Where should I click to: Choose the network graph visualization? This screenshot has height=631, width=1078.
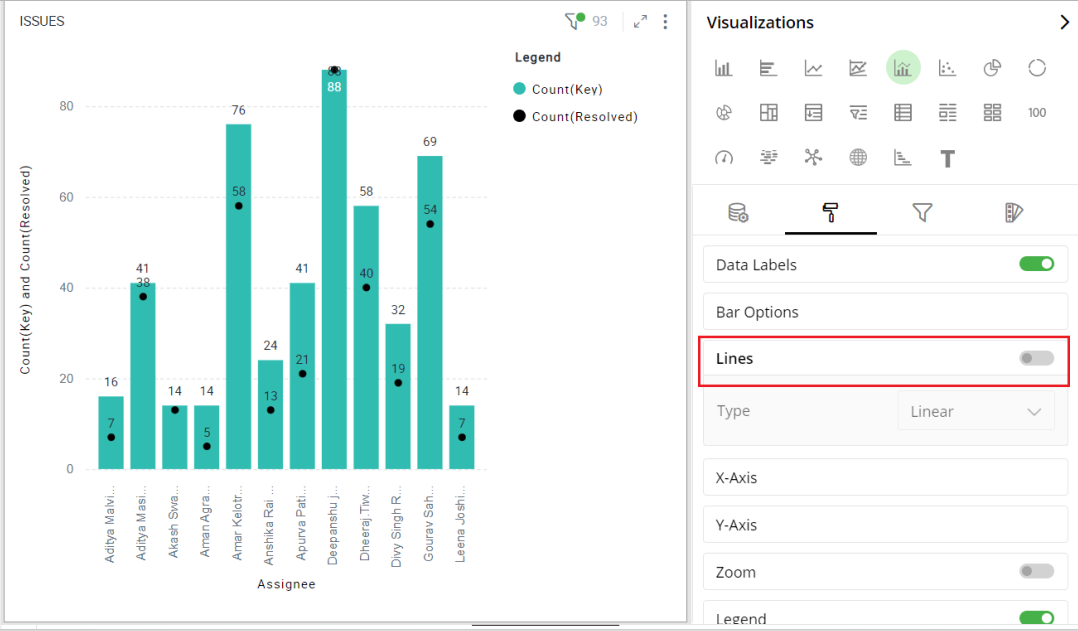(x=813, y=158)
